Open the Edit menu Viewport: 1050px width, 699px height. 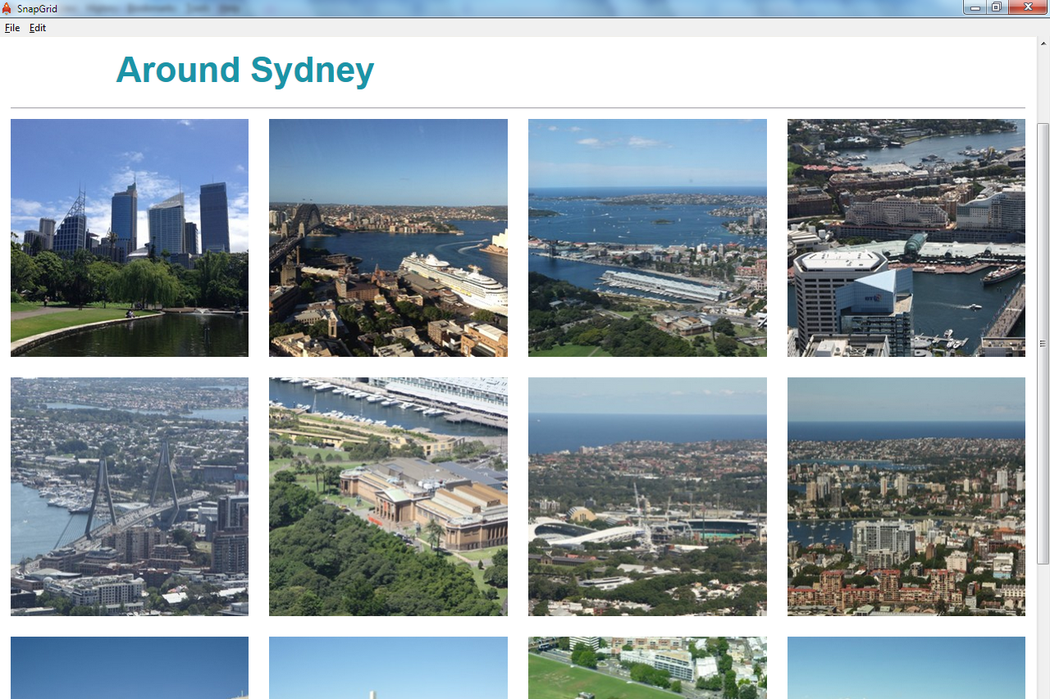pos(37,28)
